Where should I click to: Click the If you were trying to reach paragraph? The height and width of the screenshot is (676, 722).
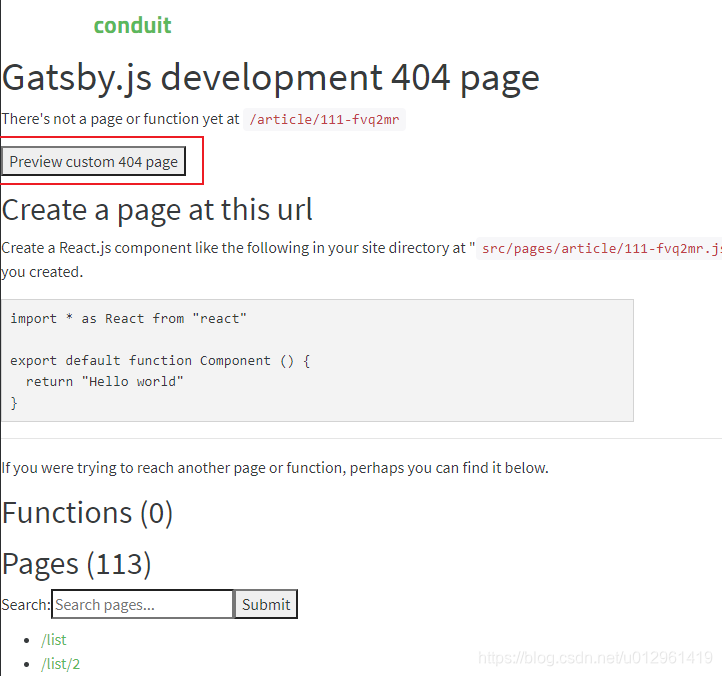coord(275,468)
